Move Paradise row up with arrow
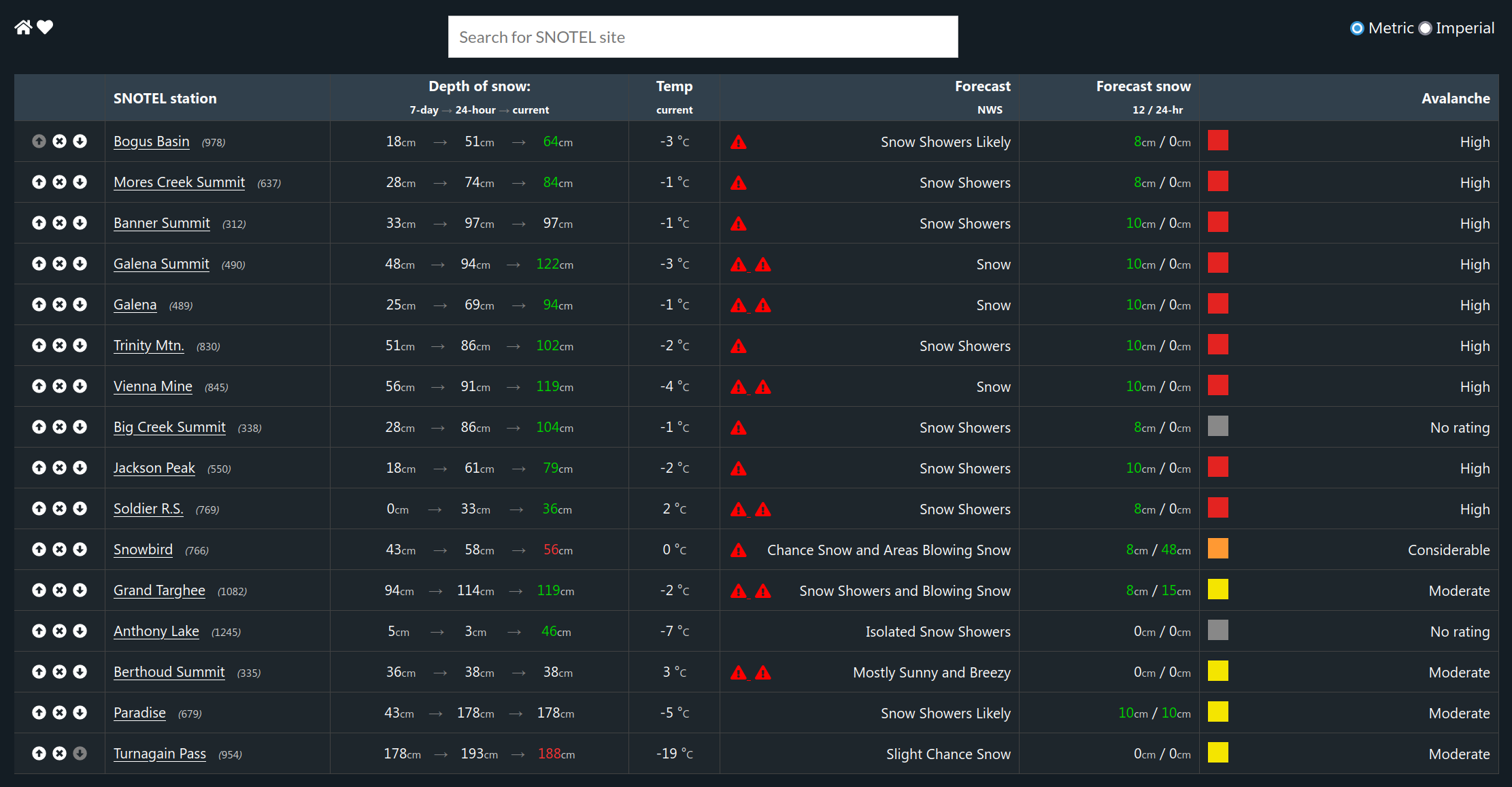The image size is (1512, 787). [x=39, y=713]
